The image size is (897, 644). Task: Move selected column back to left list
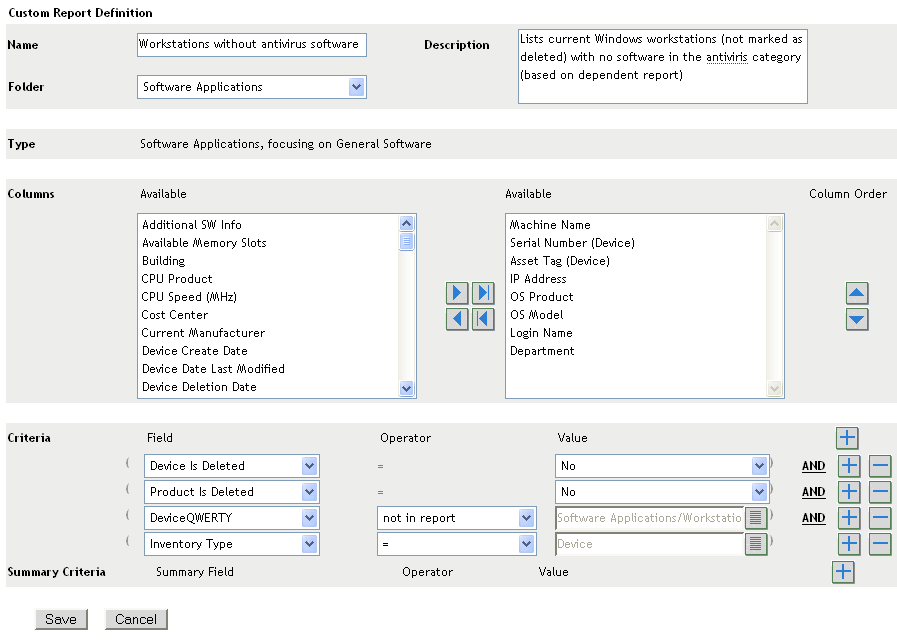(x=457, y=319)
